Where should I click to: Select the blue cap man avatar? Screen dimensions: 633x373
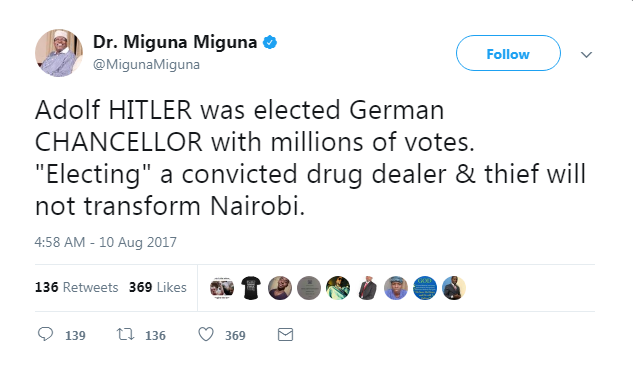[x=396, y=288]
